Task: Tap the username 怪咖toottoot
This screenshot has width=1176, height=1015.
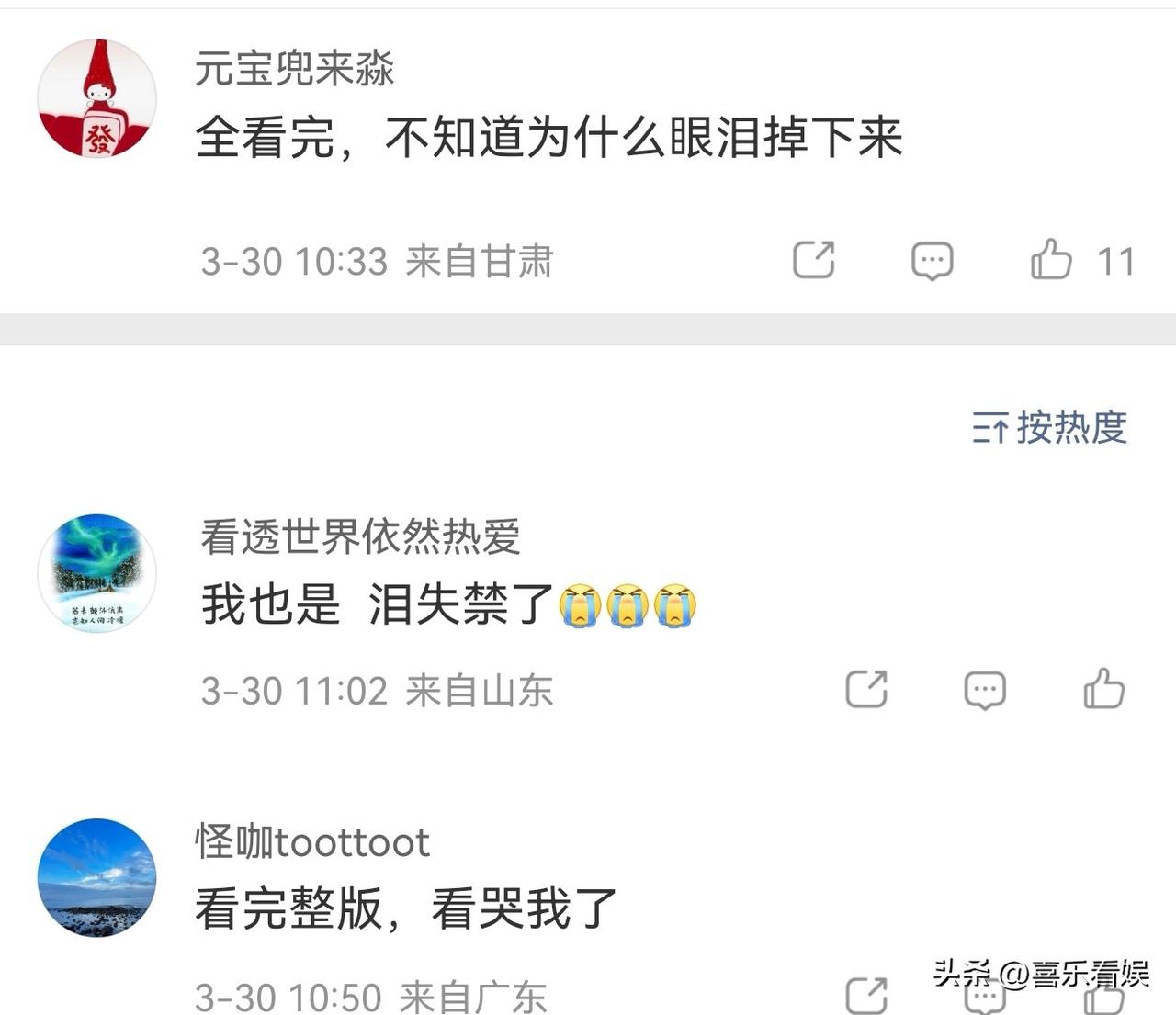Action: pos(312,841)
